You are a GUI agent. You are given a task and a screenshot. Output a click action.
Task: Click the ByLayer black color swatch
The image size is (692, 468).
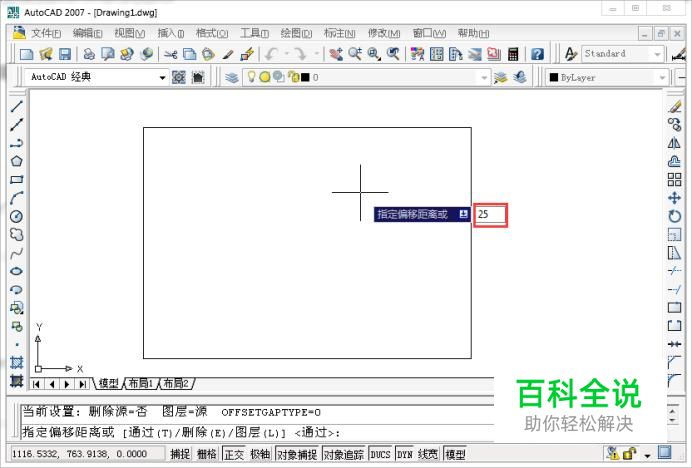coord(554,78)
